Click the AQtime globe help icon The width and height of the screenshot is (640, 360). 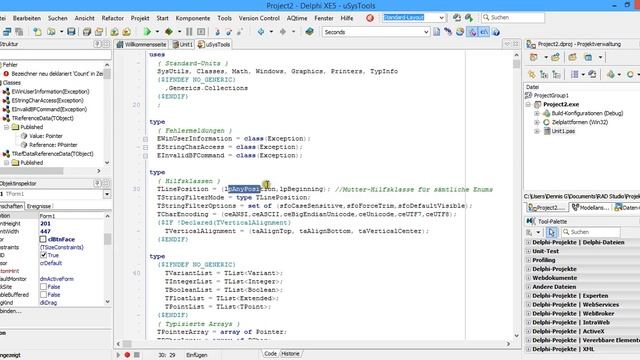click(496, 32)
